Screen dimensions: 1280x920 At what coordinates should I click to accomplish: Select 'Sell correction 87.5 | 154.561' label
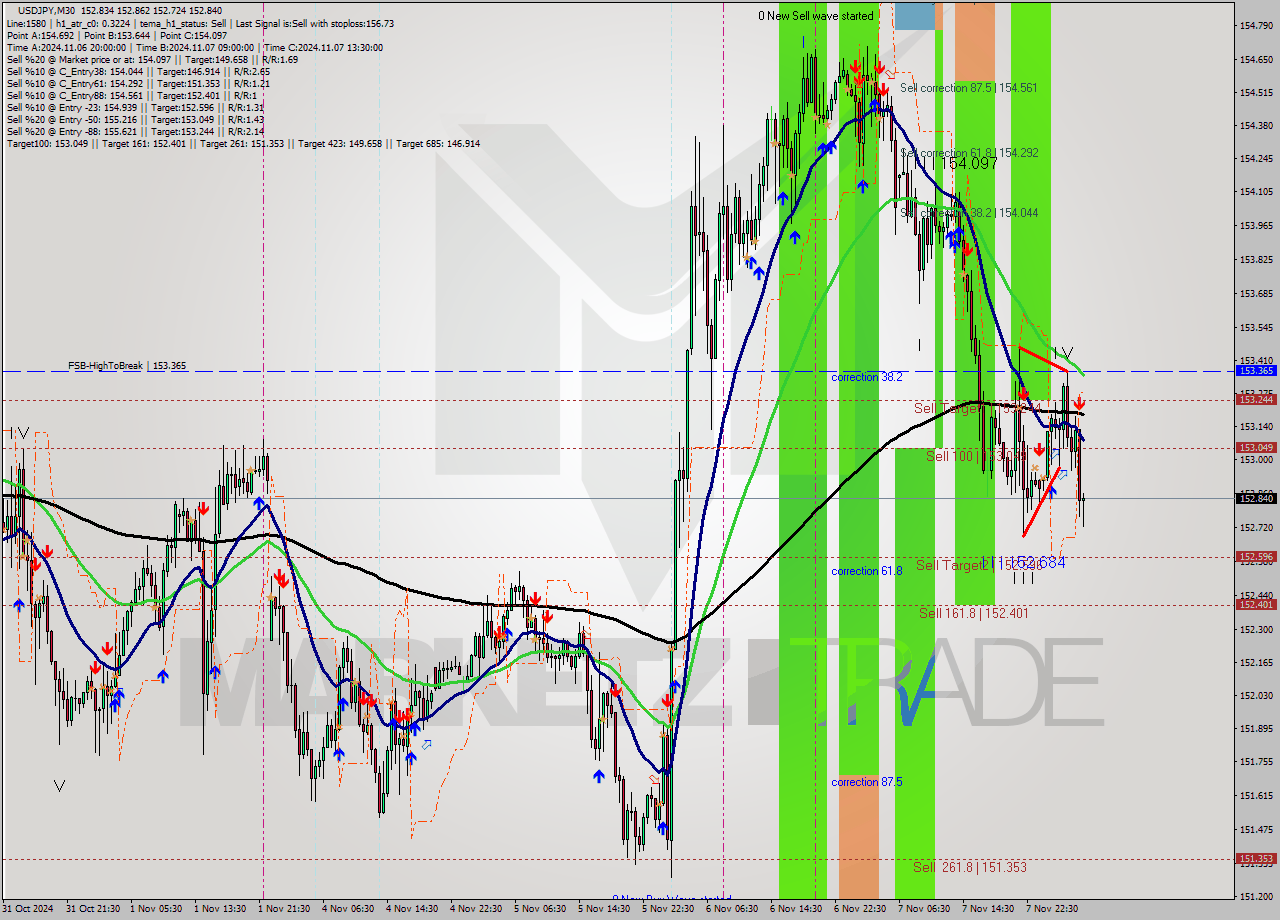pyautogui.click(x=968, y=88)
